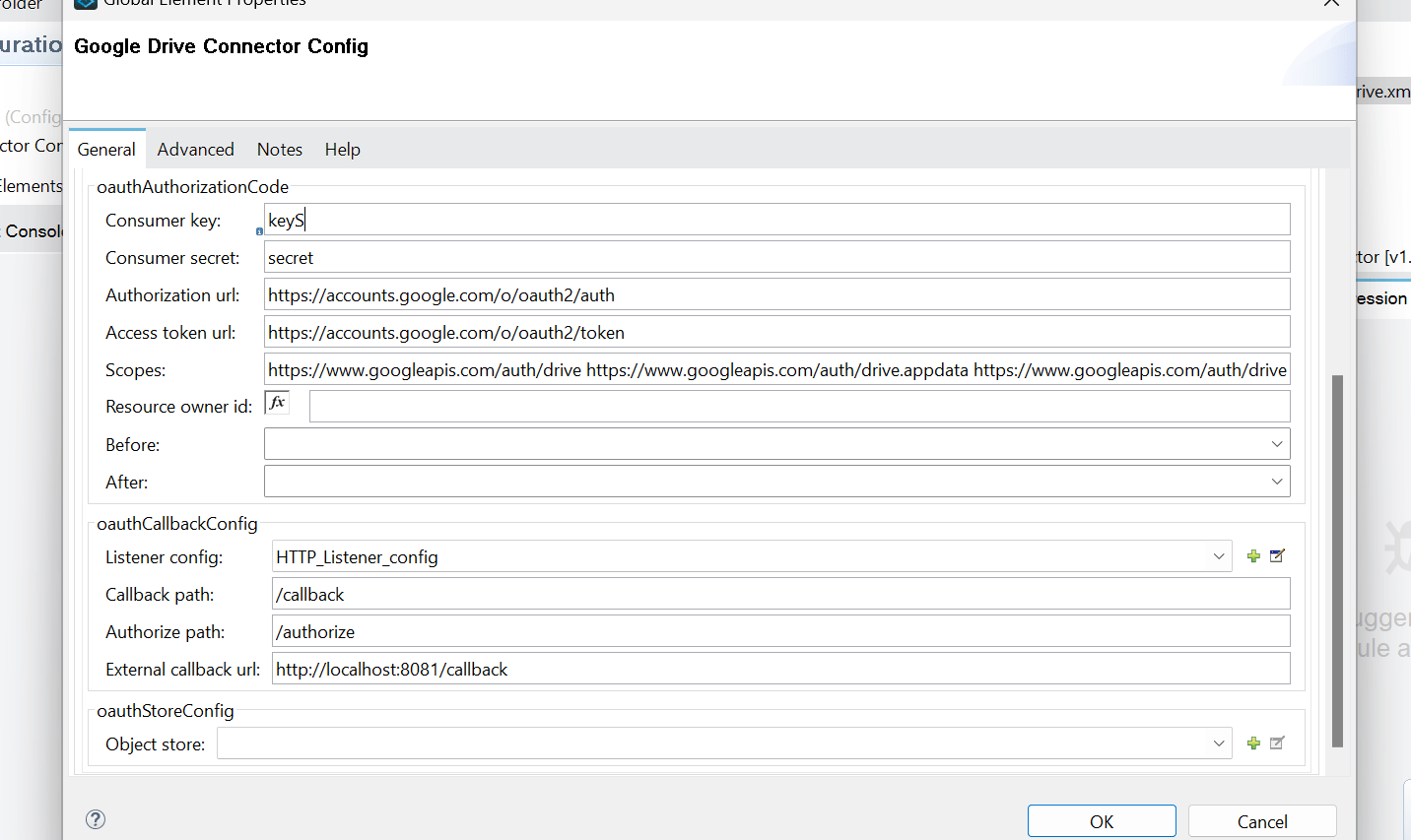
Task: Open the Object store dropdown
Action: click(x=1219, y=743)
